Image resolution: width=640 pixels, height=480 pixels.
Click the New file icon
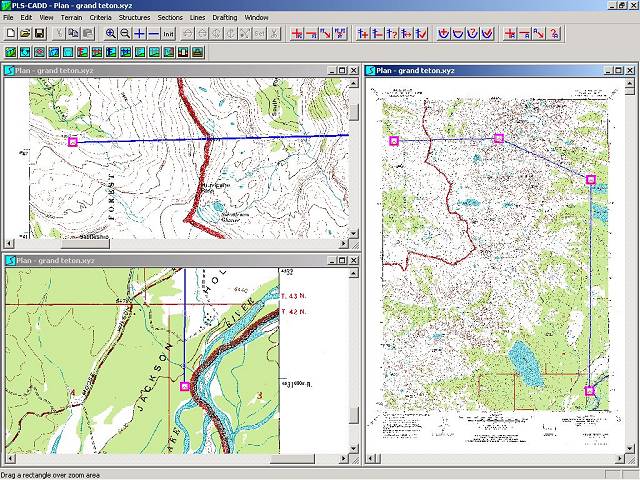pos(11,33)
